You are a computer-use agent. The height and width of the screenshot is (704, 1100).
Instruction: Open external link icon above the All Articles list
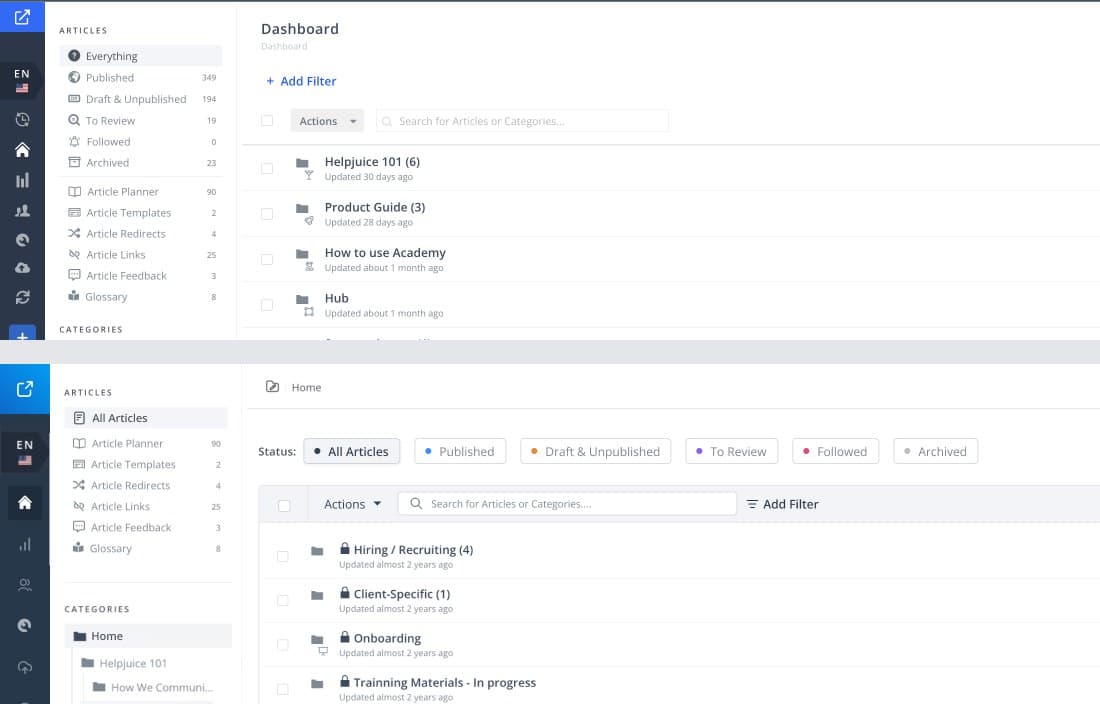25,388
